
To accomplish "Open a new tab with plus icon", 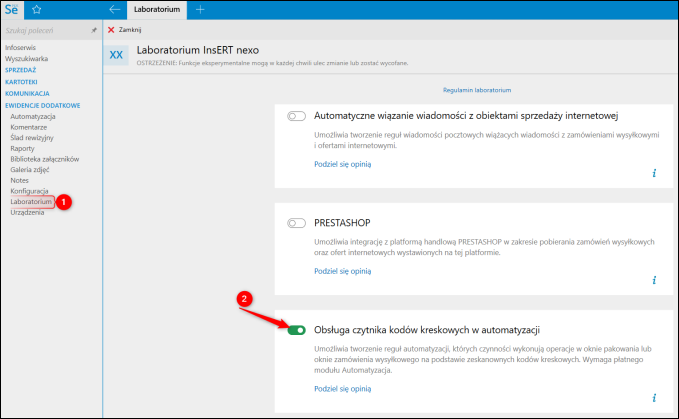I will tap(200, 10).
